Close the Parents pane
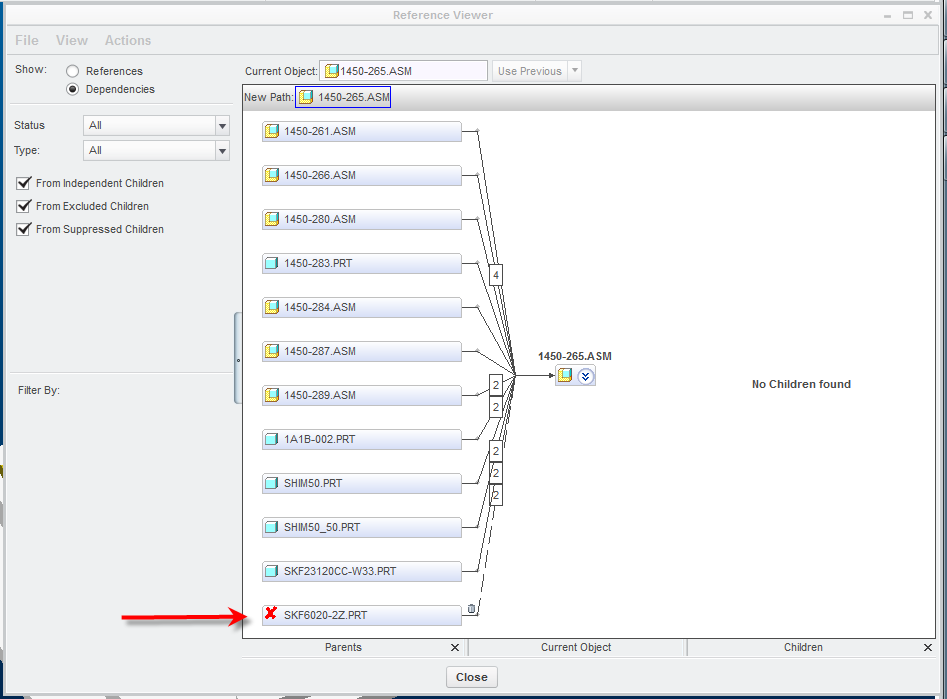 (x=455, y=648)
